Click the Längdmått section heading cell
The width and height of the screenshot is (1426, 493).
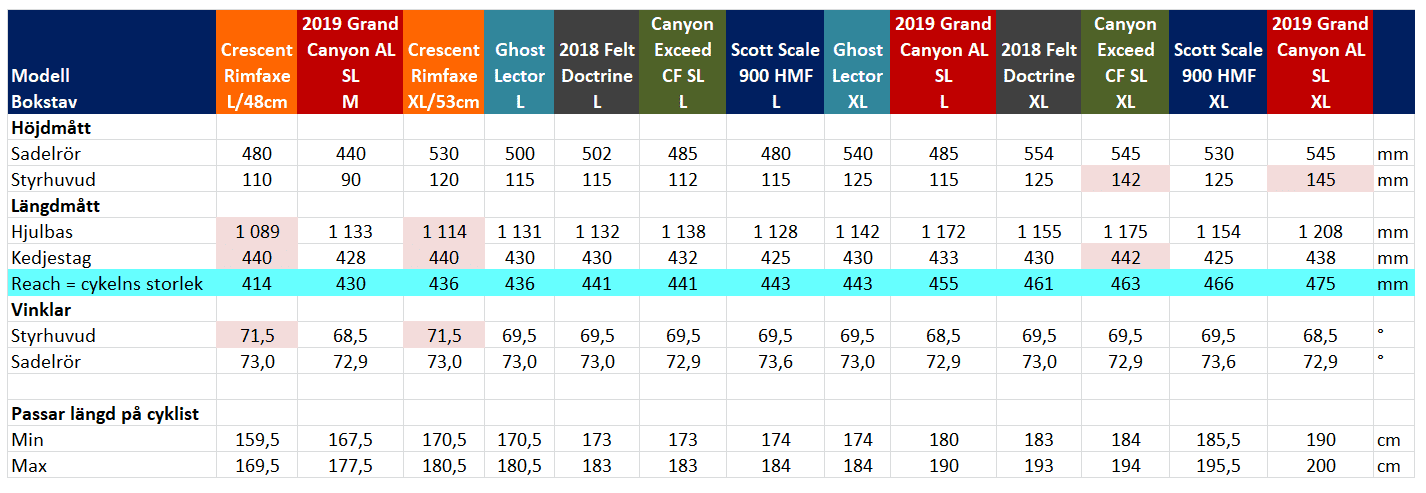(112, 205)
